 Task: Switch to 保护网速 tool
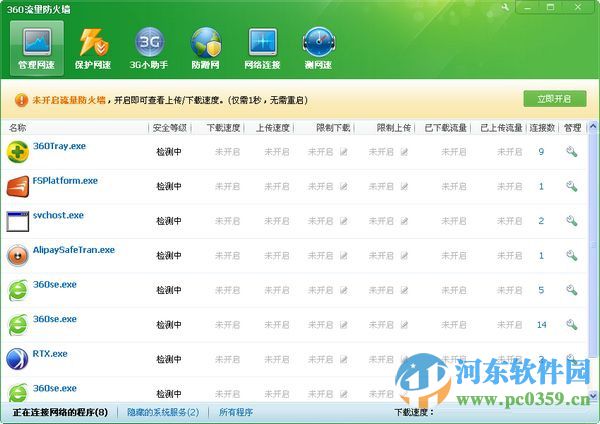[x=93, y=48]
